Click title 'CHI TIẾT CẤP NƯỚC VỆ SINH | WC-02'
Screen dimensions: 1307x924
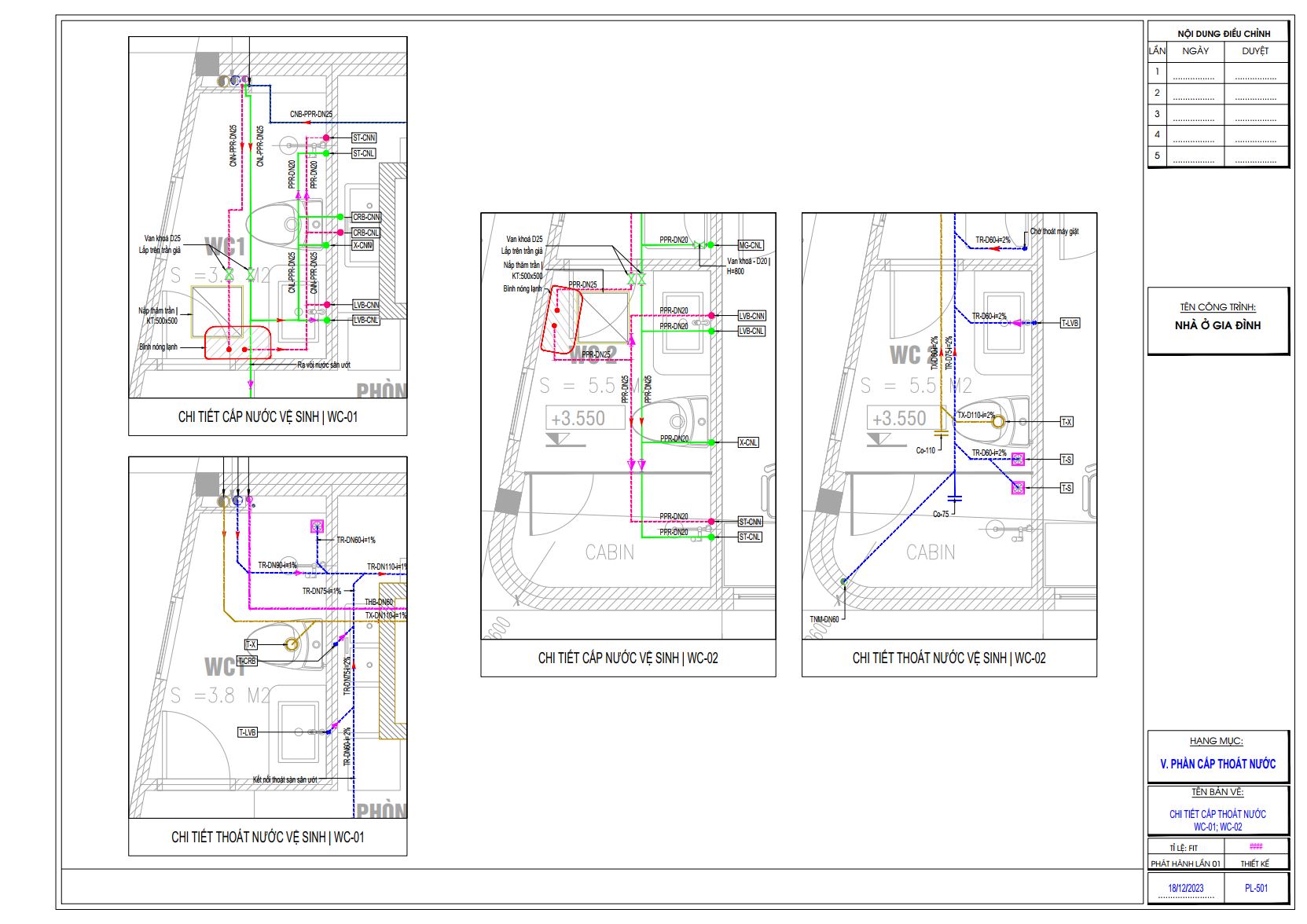[628, 658]
